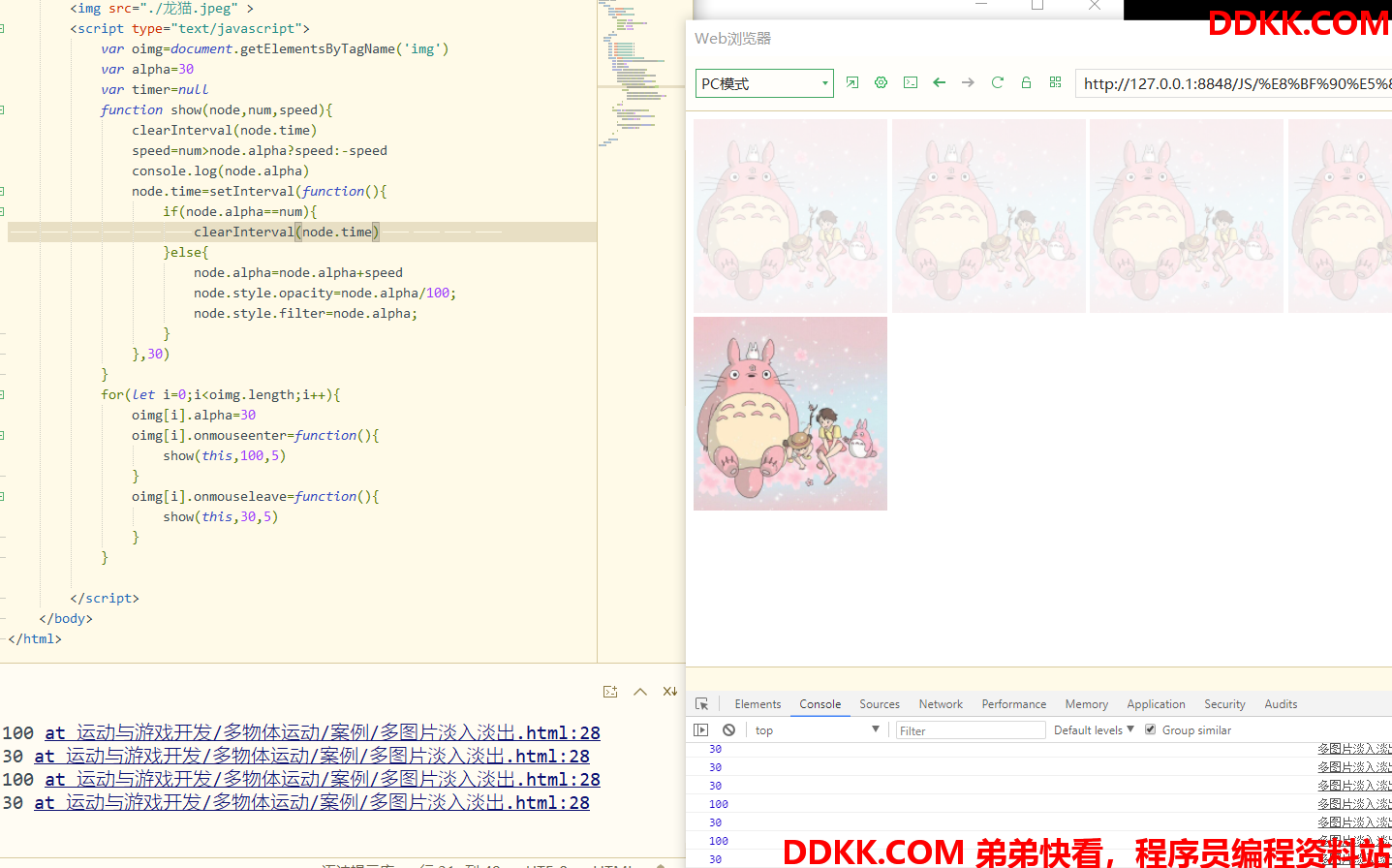Screen dimensions: 1392x868
Task: Click the 'Web浏览器' panel title
Action: click(733, 39)
